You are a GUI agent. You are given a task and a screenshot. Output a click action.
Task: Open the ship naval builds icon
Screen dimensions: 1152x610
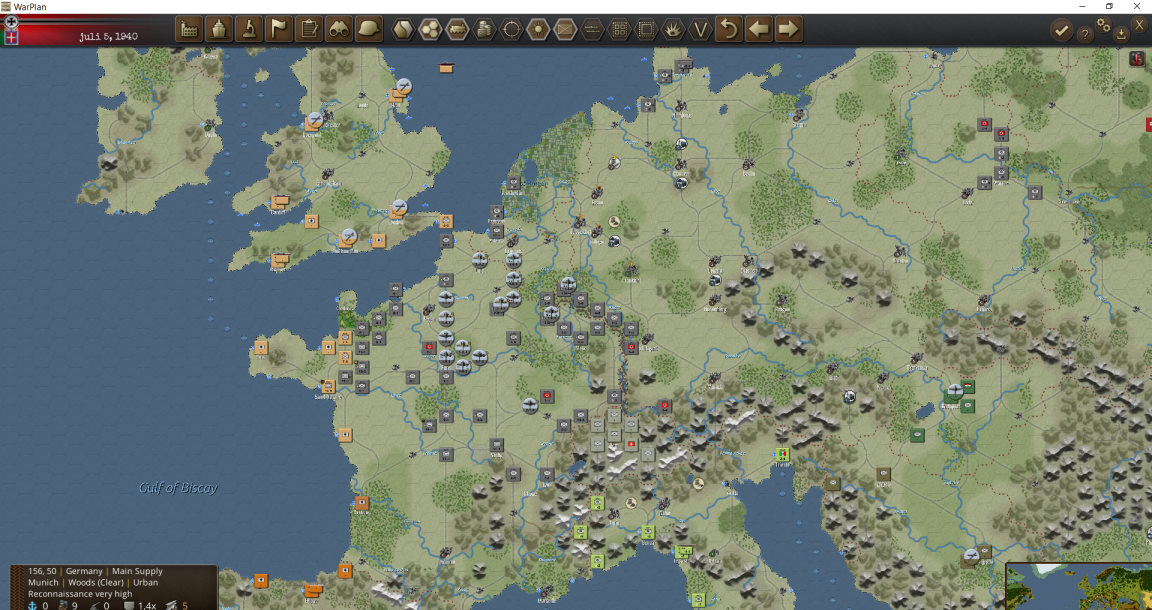click(219, 29)
